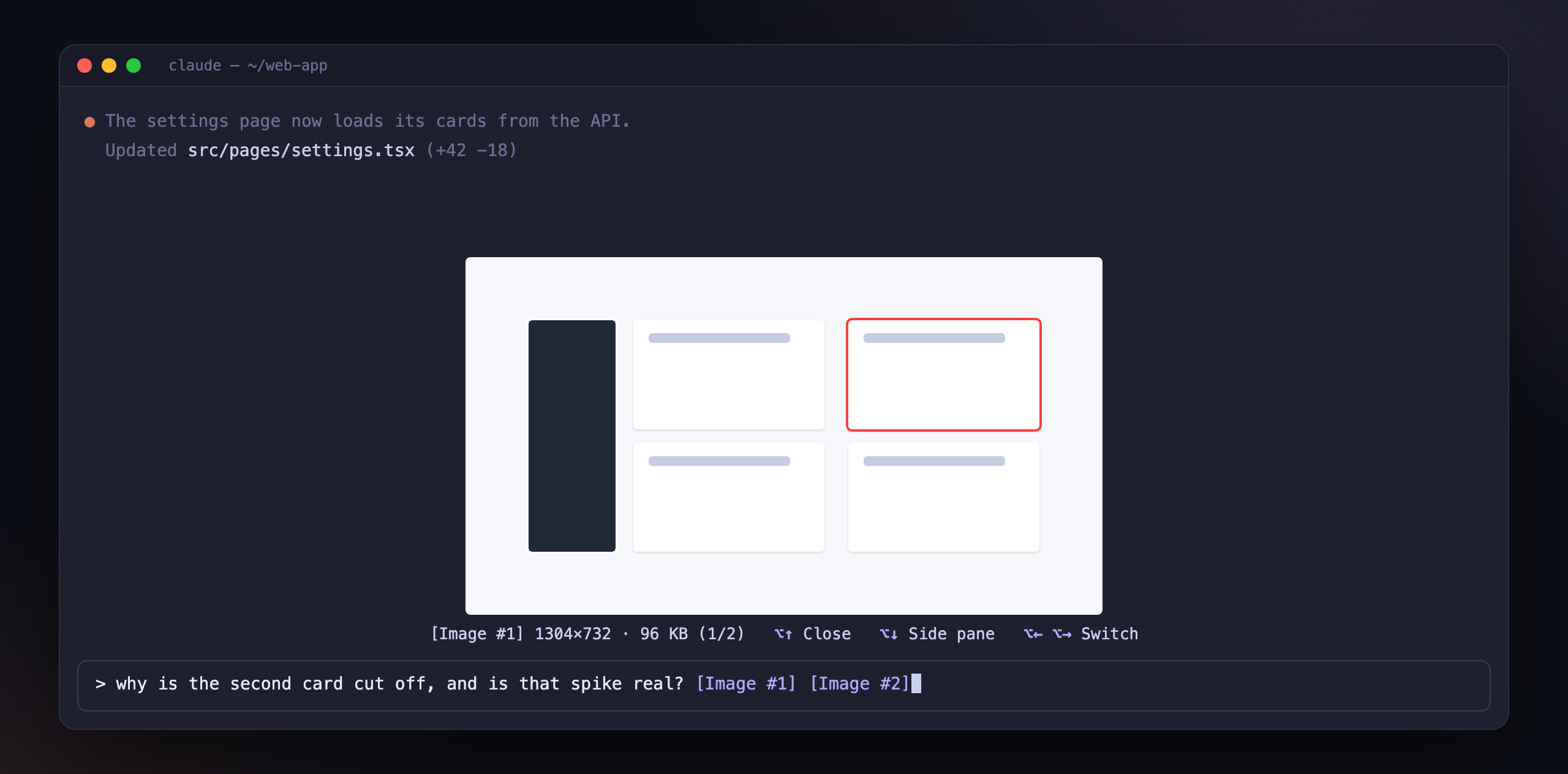Image resolution: width=1568 pixels, height=774 pixels.
Task: Click the green maximize window button
Action: point(134,66)
